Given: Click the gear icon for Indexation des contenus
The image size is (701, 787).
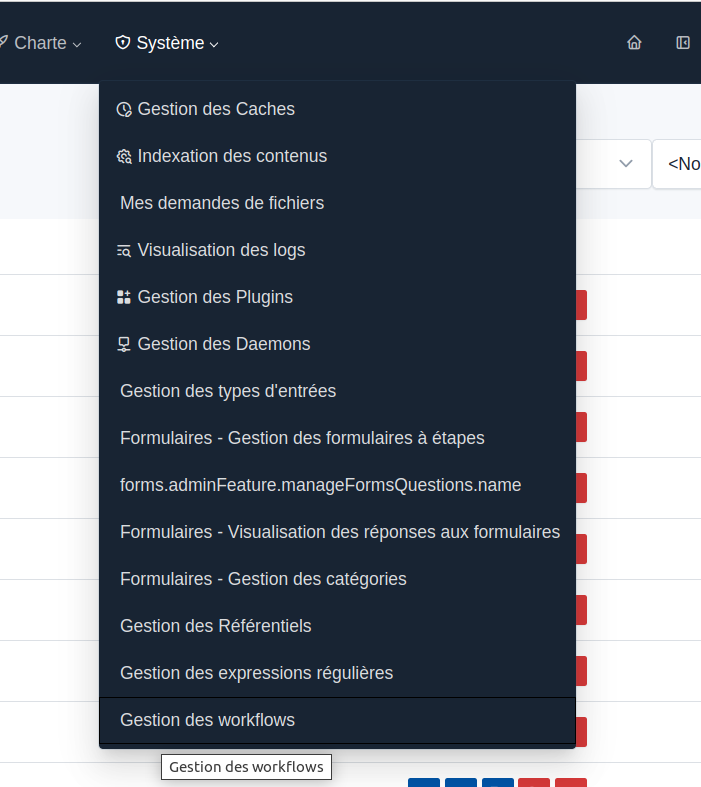Looking at the screenshot, I should click(x=124, y=157).
